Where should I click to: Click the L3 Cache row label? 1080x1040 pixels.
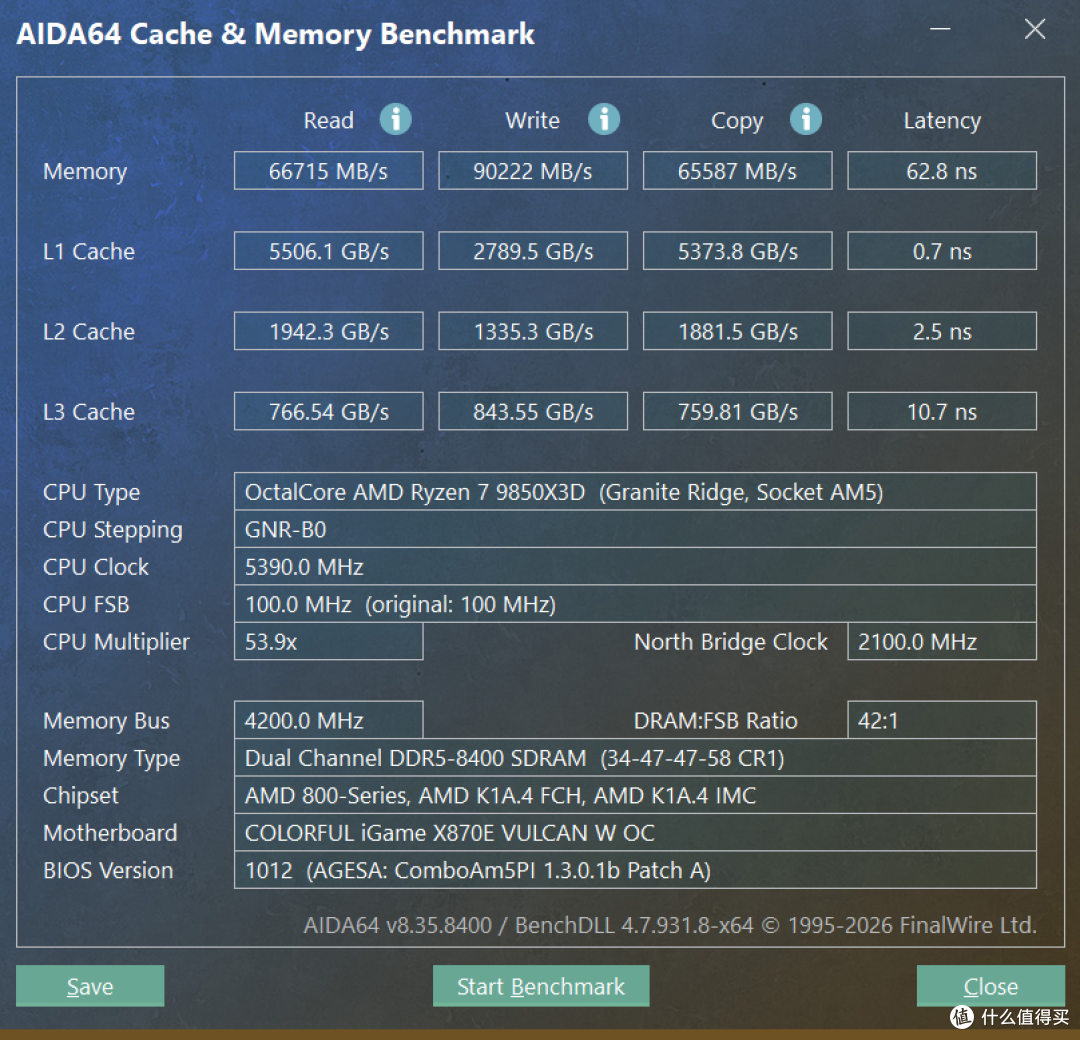point(89,412)
